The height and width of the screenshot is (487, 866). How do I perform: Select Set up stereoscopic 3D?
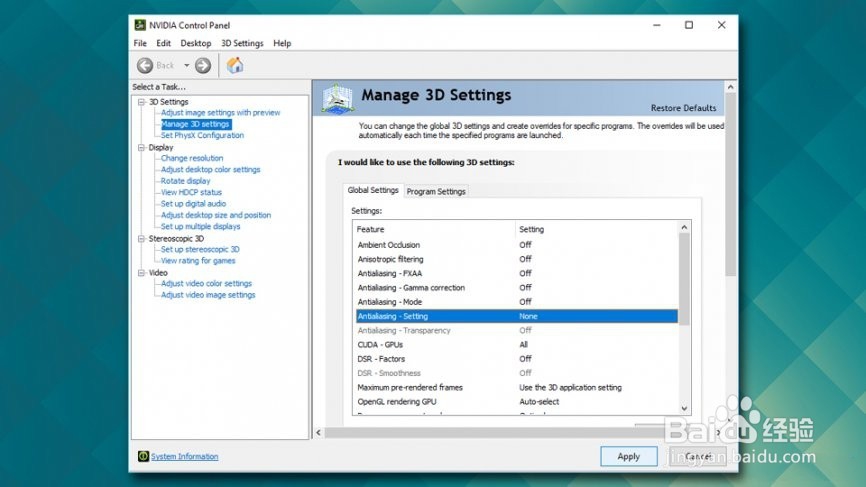200,250
